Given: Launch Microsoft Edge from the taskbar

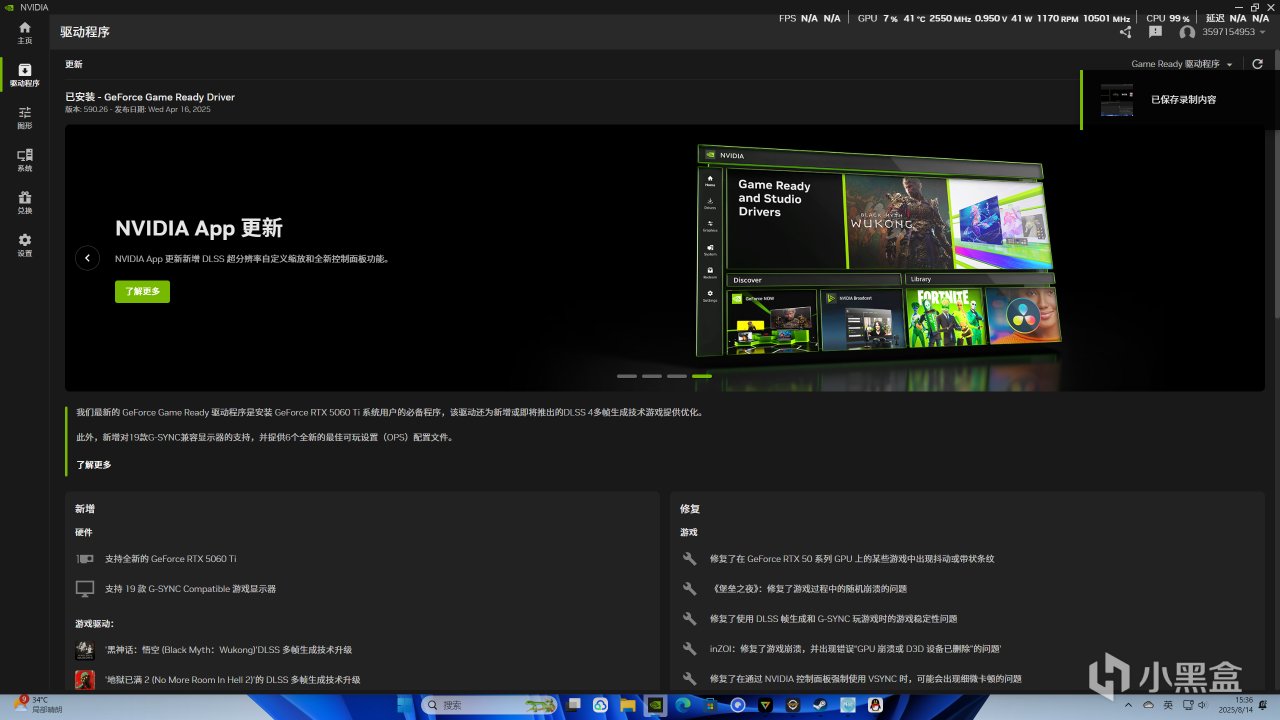Looking at the screenshot, I should (683, 705).
